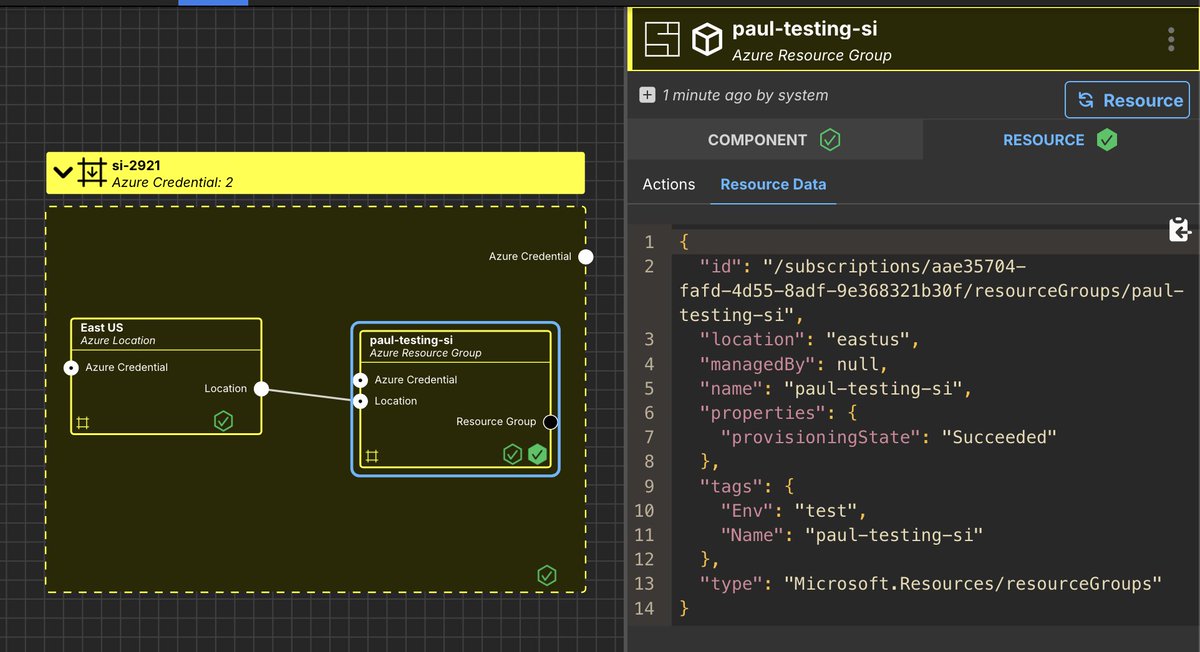
Task: Click the frame icon inside East US node
Action: (x=83, y=422)
